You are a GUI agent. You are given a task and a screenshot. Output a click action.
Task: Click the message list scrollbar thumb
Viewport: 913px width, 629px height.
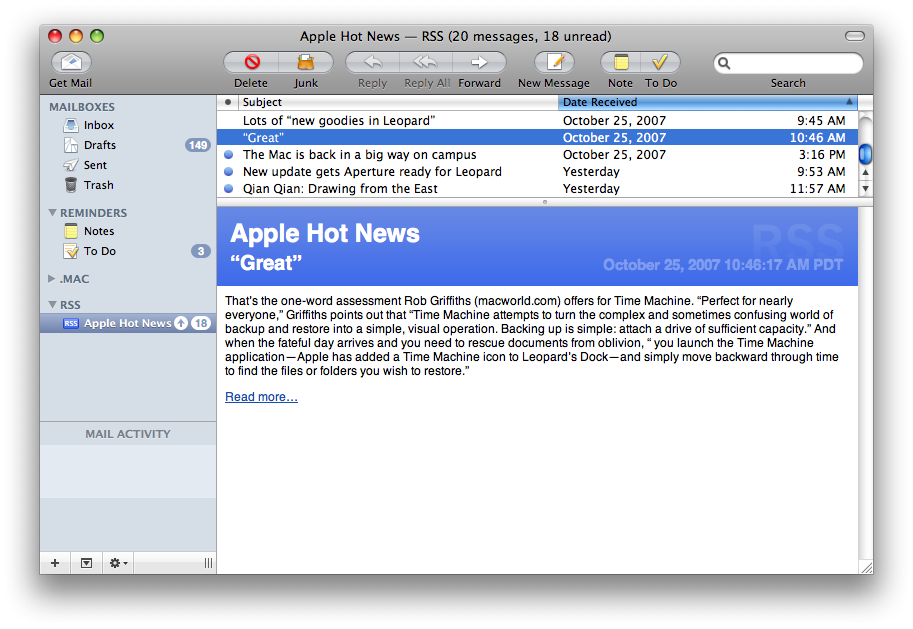tap(865, 154)
